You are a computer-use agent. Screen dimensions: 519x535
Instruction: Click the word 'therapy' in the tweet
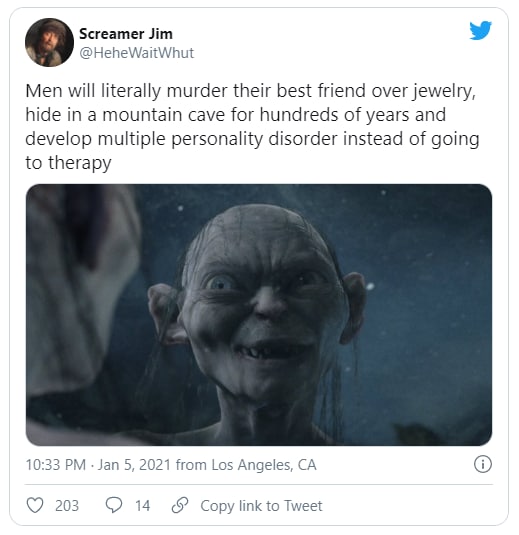click(x=80, y=163)
